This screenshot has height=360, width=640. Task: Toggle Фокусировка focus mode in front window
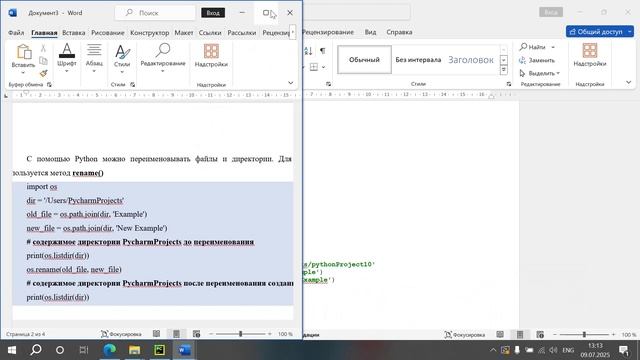click(x=121, y=334)
